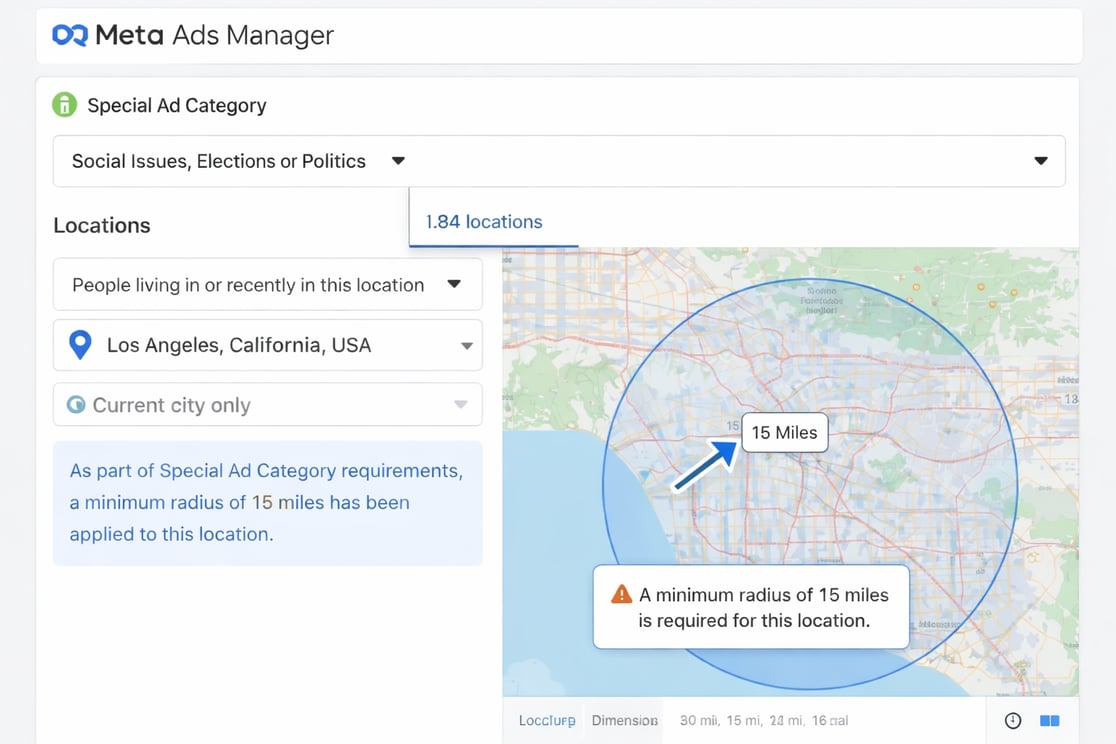Click the Meta infinity logo
Image resolution: width=1116 pixels, height=744 pixels.
click(70, 36)
